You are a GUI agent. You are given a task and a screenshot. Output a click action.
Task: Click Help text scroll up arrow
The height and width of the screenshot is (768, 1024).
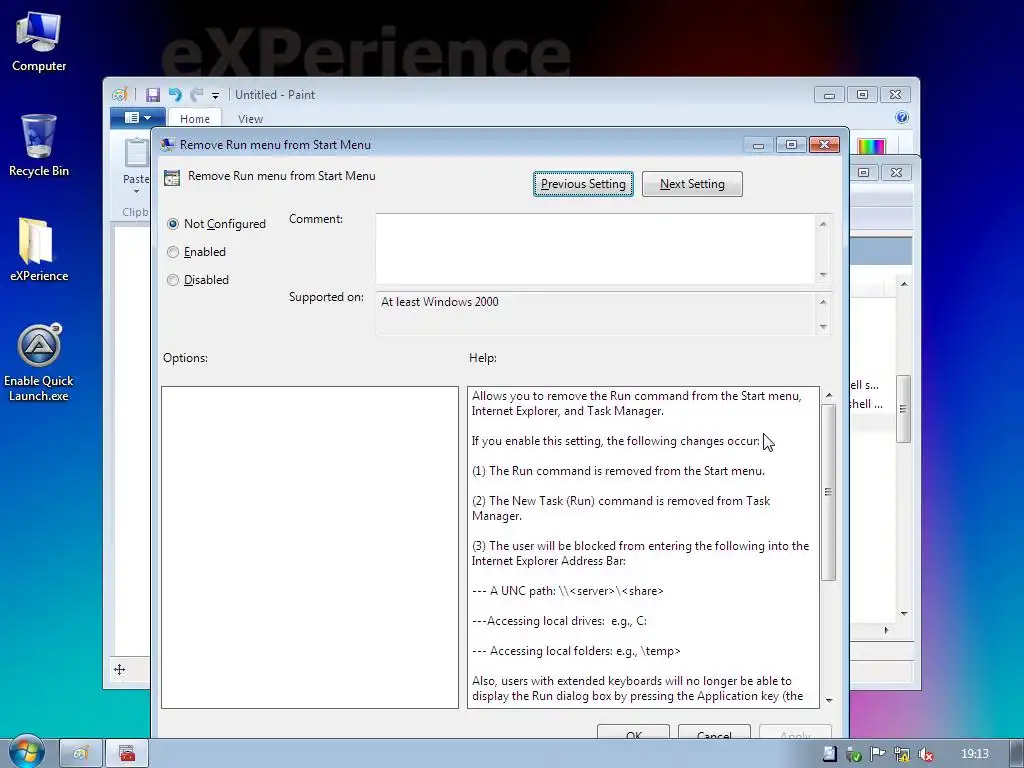(x=829, y=395)
